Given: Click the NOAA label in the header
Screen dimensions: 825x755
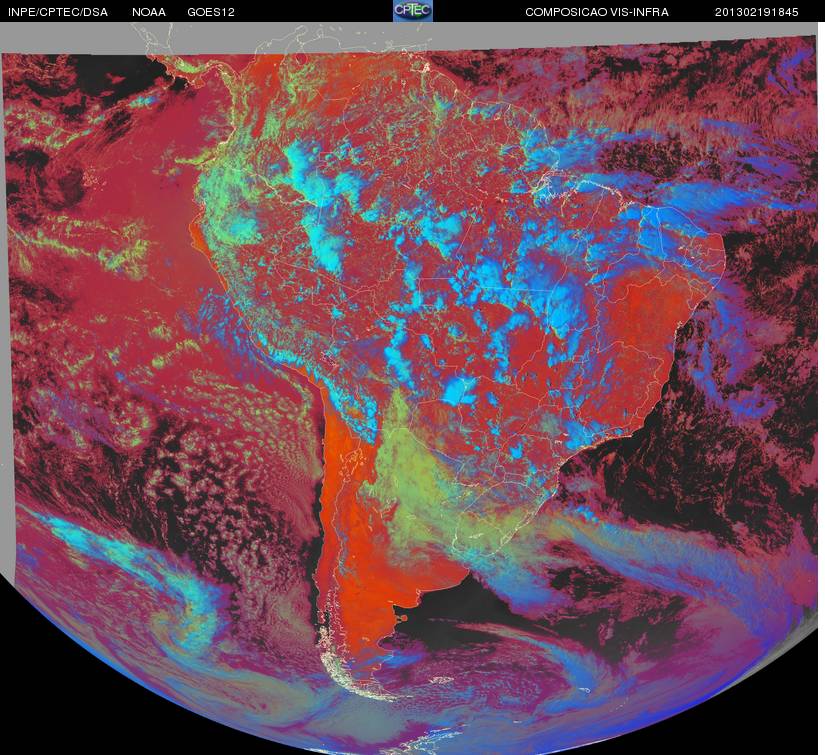Looking at the screenshot, I should click(149, 12).
